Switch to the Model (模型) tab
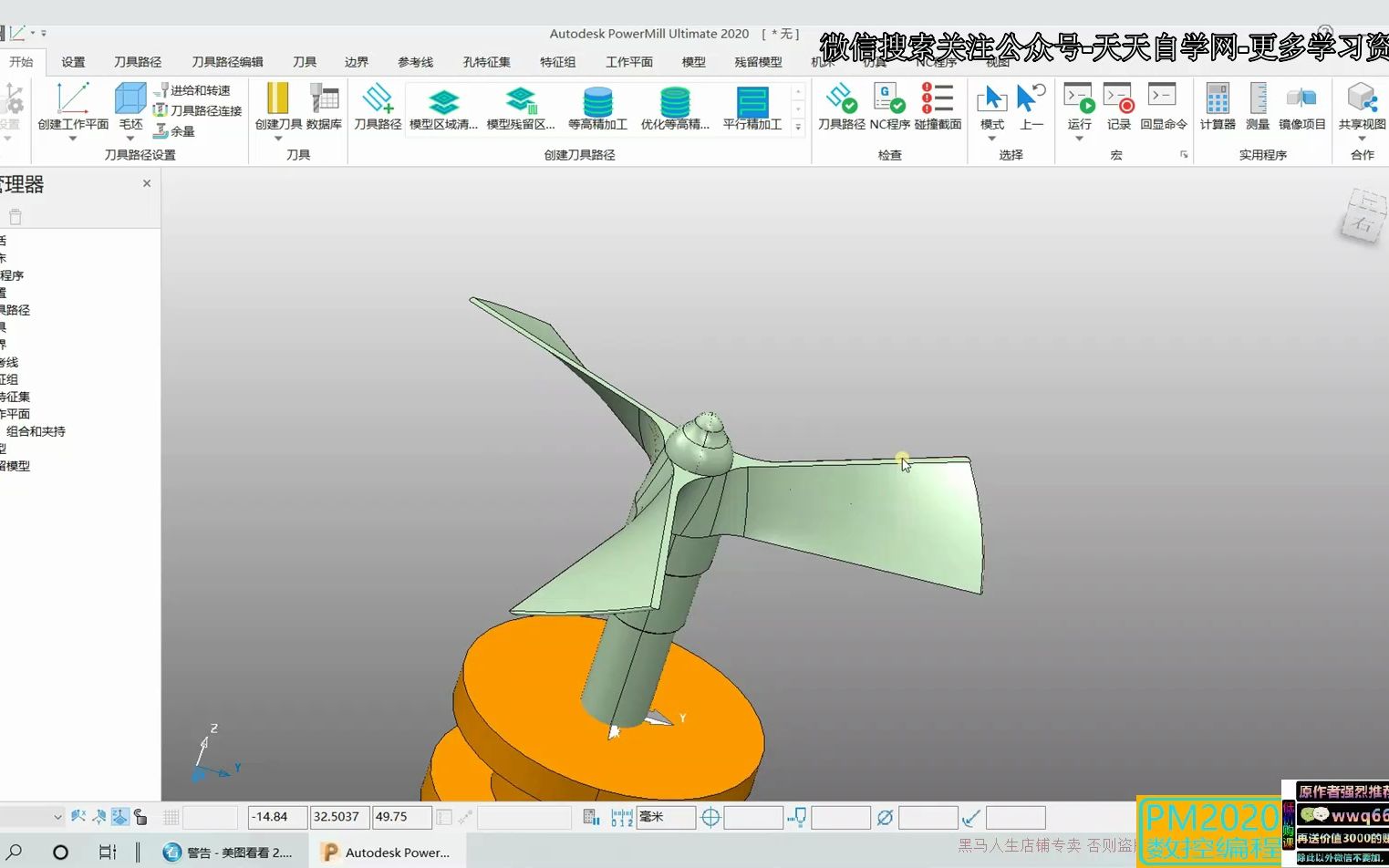1389x868 pixels. [x=694, y=62]
